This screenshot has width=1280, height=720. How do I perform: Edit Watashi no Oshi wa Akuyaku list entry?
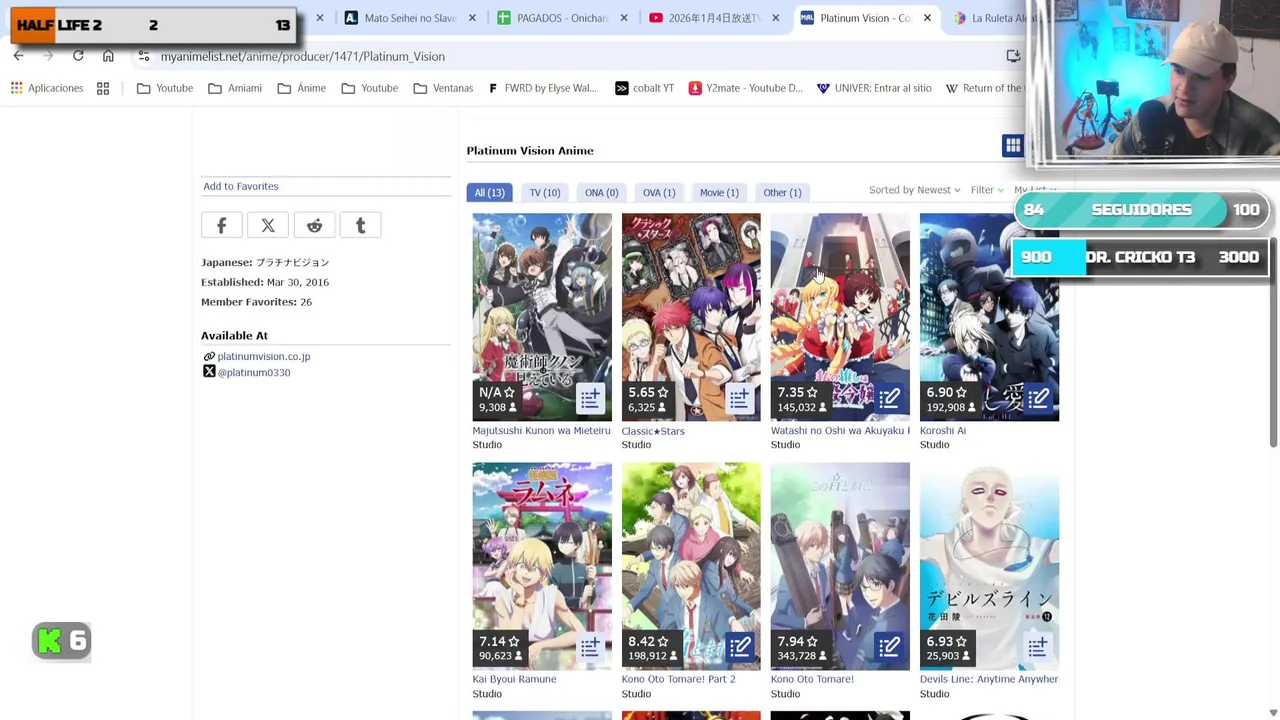point(888,399)
